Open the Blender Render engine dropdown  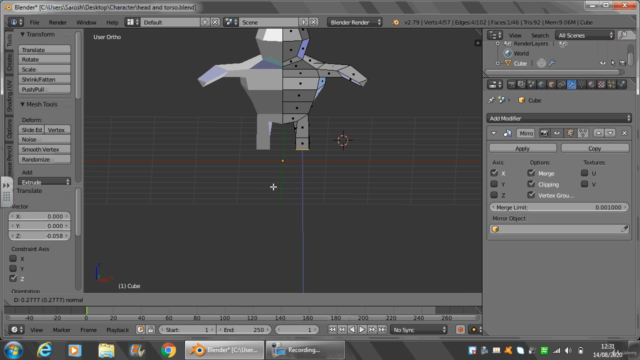(355, 22)
